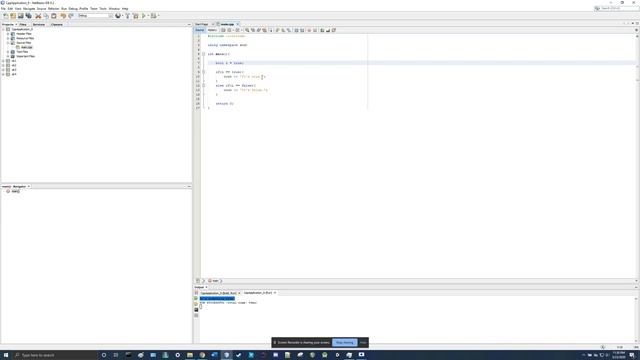This screenshot has width=640, height=360.
Task: Click the Search field at top right
Action: [x=616, y=8]
